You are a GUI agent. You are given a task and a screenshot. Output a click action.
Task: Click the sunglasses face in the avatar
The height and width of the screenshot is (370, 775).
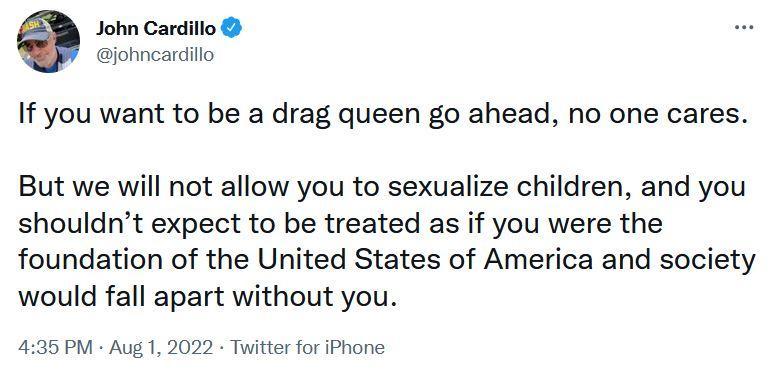pyautogui.click(x=37, y=49)
